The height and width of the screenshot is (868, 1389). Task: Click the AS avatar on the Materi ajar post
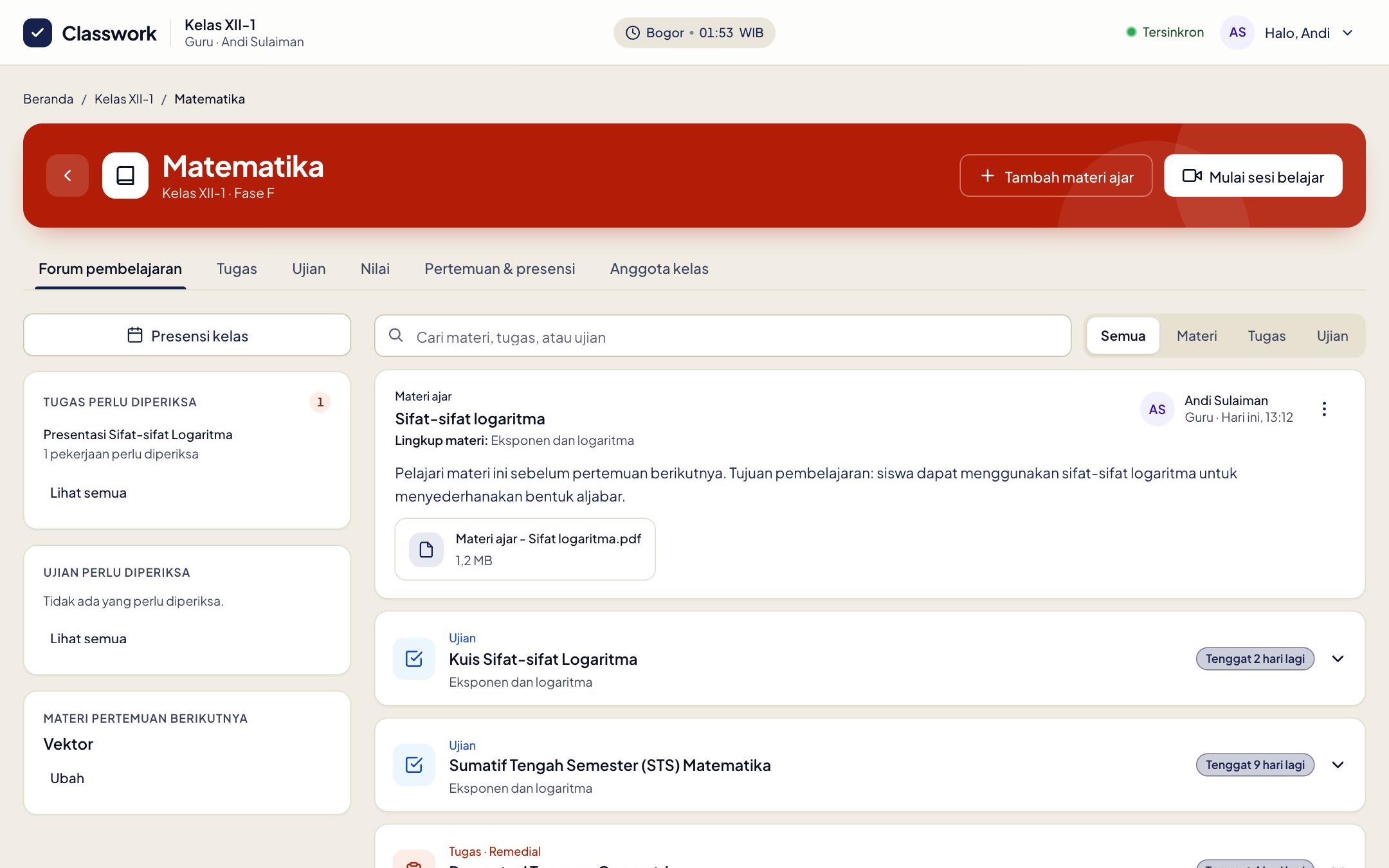coord(1157,409)
